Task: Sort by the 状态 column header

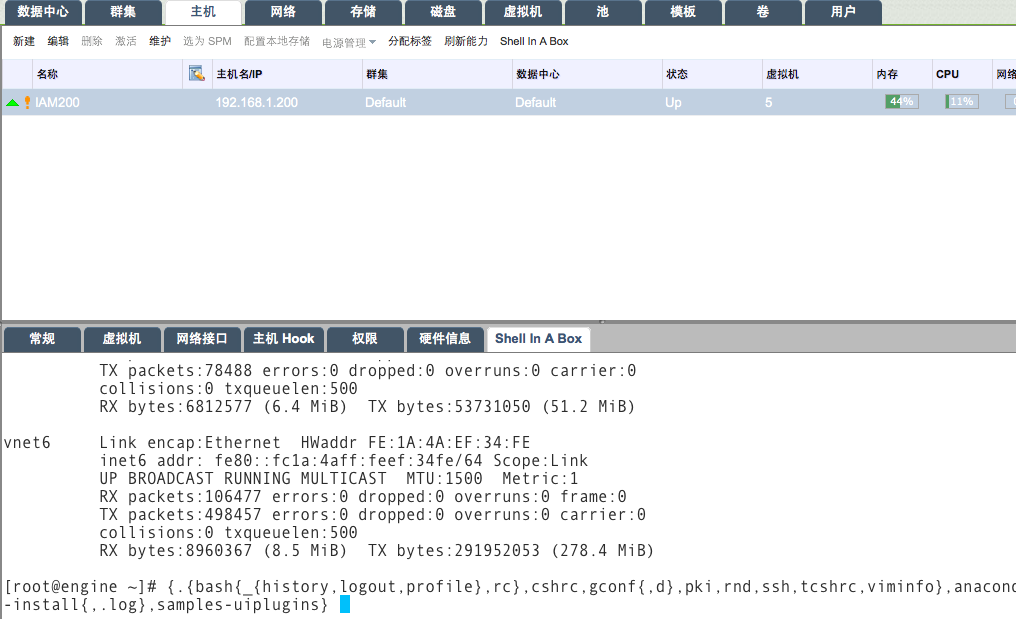Action: tap(712, 74)
